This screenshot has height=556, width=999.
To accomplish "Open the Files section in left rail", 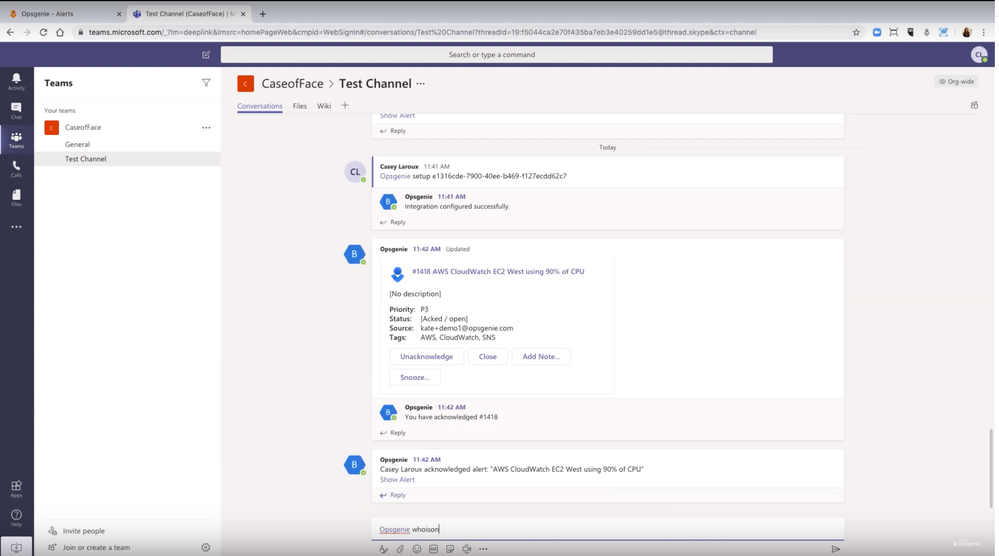I will [x=16, y=197].
